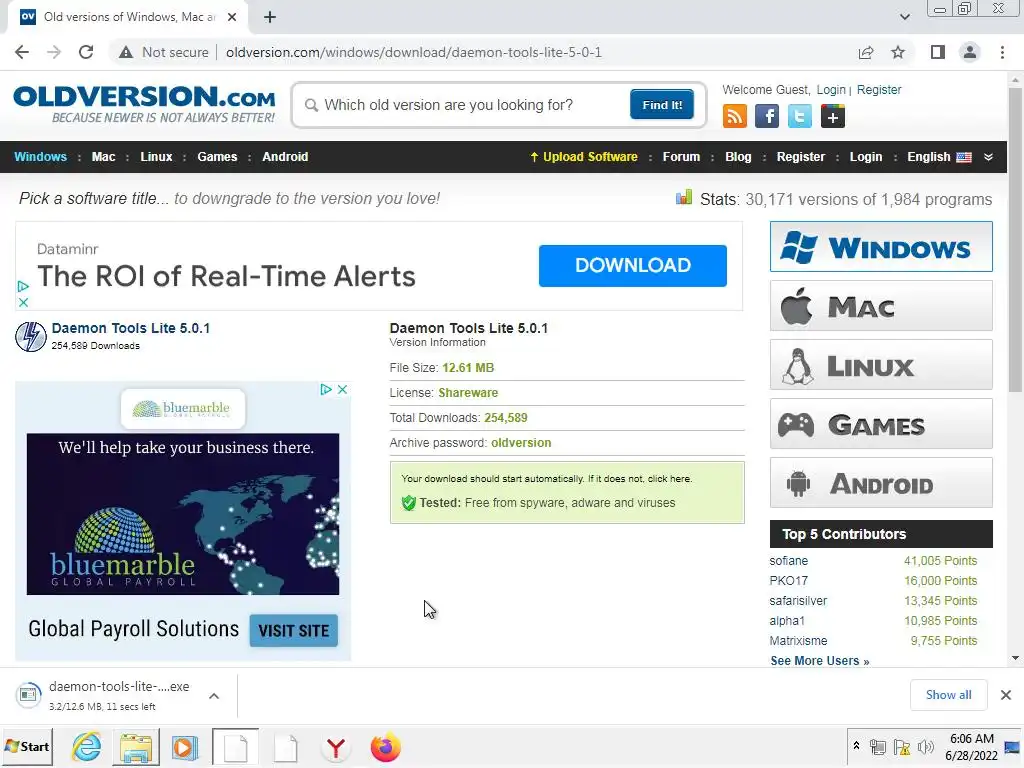Close the downloads bar

click(x=1006, y=695)
